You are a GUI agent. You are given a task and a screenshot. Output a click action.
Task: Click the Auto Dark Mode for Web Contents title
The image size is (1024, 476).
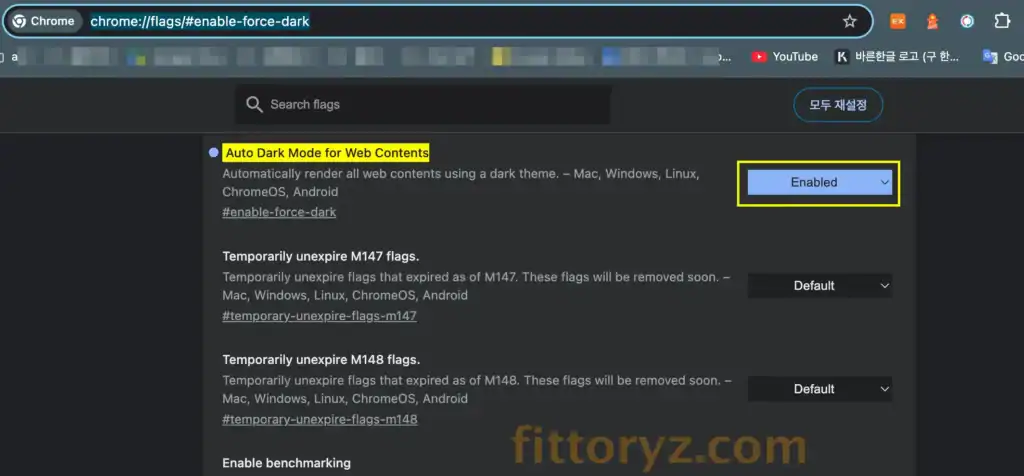327,153
